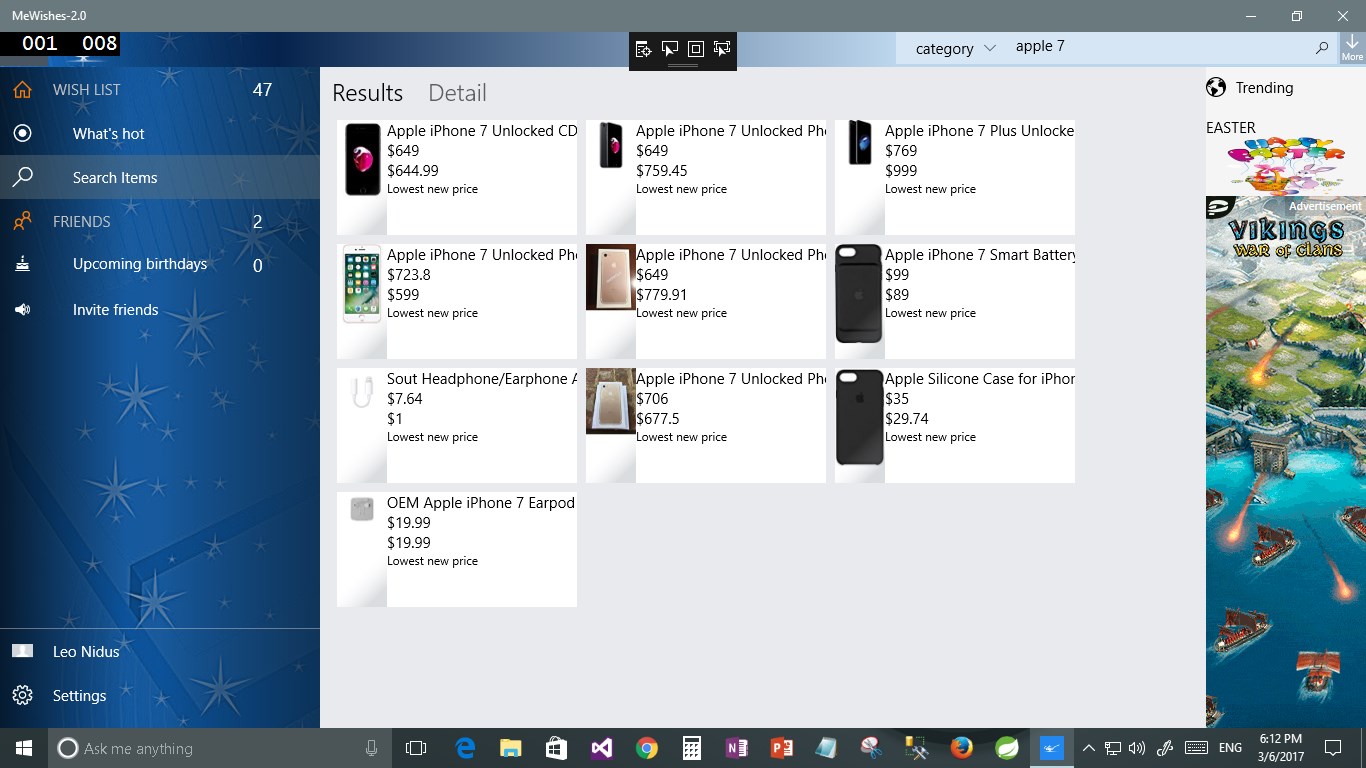
Task: Click Cortana 'Ask me anything' search box
Action: (x=220, y=748)
